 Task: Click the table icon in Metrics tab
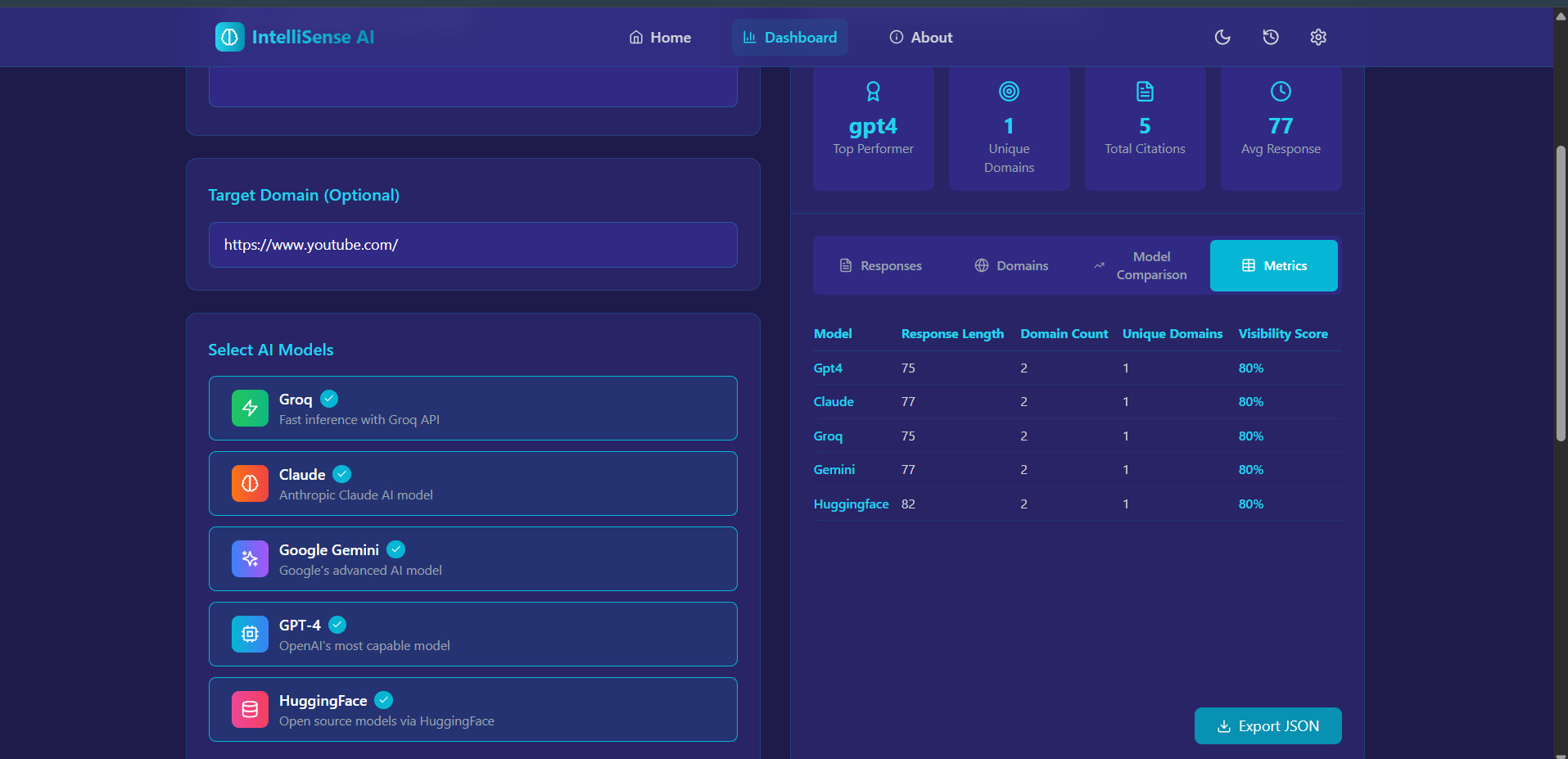[x=1249, y=265]
